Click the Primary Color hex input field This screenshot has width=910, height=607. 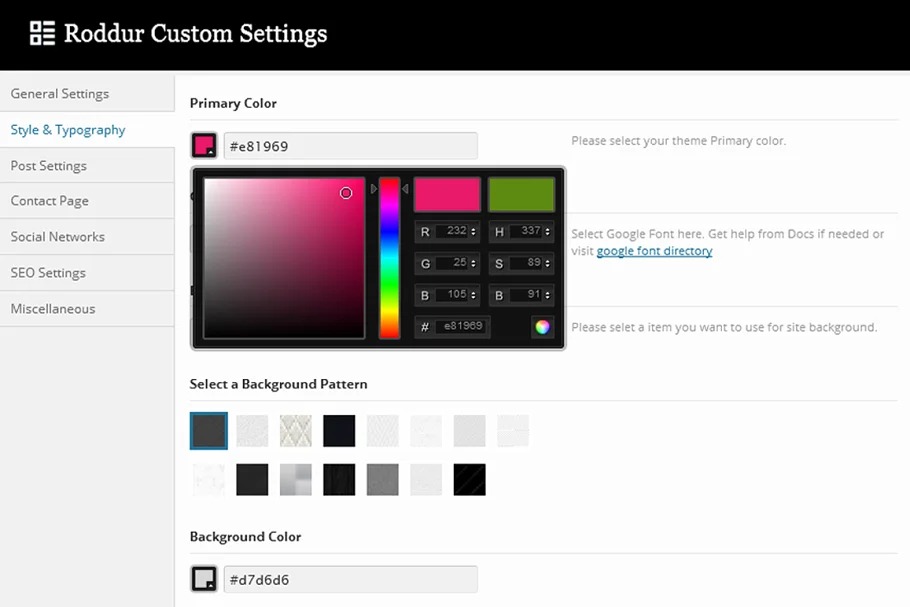350,146
